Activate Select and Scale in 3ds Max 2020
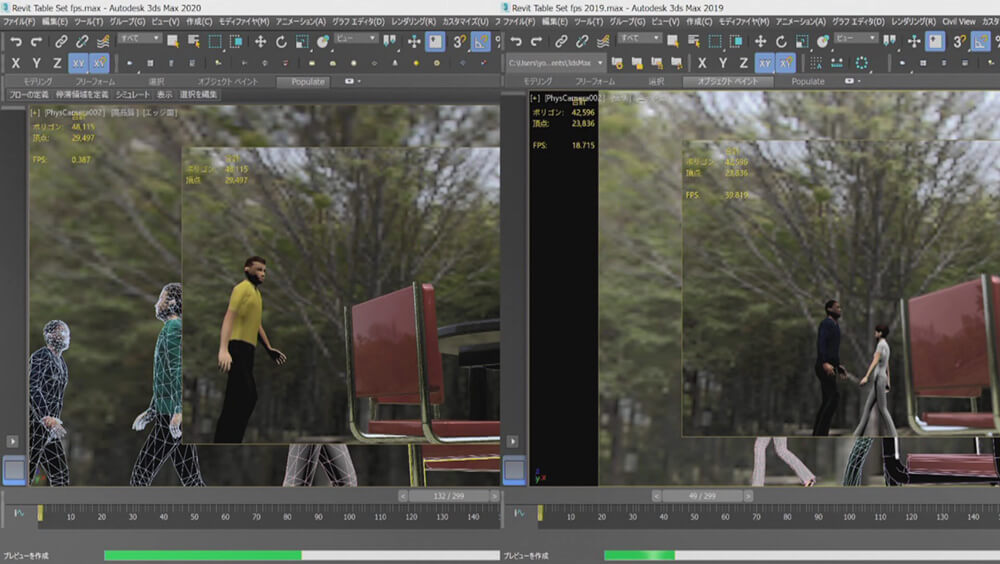 pyautogui.click(x=302, y=42)
